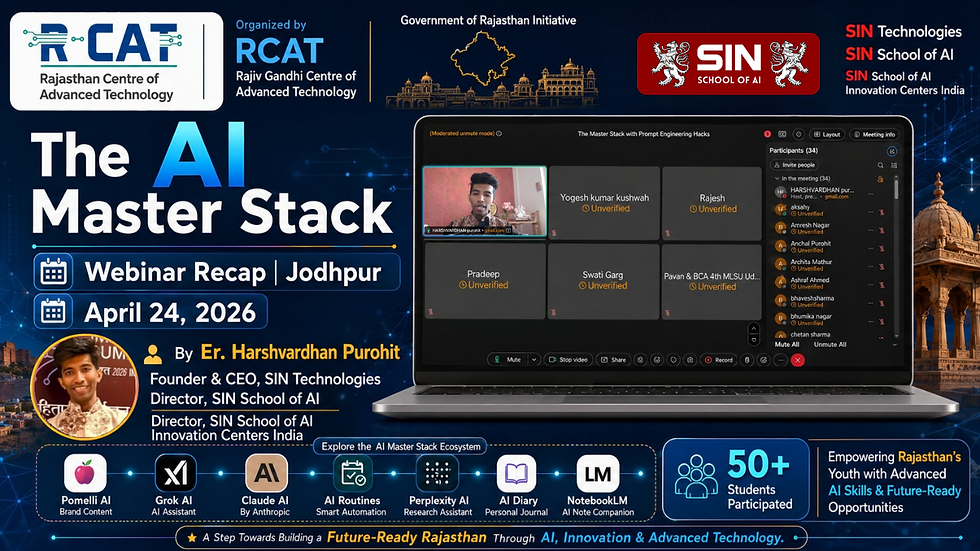This screenshot has width=980, height=551.
Task: Click Swati Garg's video tile
Action: [x=603, y=281]
